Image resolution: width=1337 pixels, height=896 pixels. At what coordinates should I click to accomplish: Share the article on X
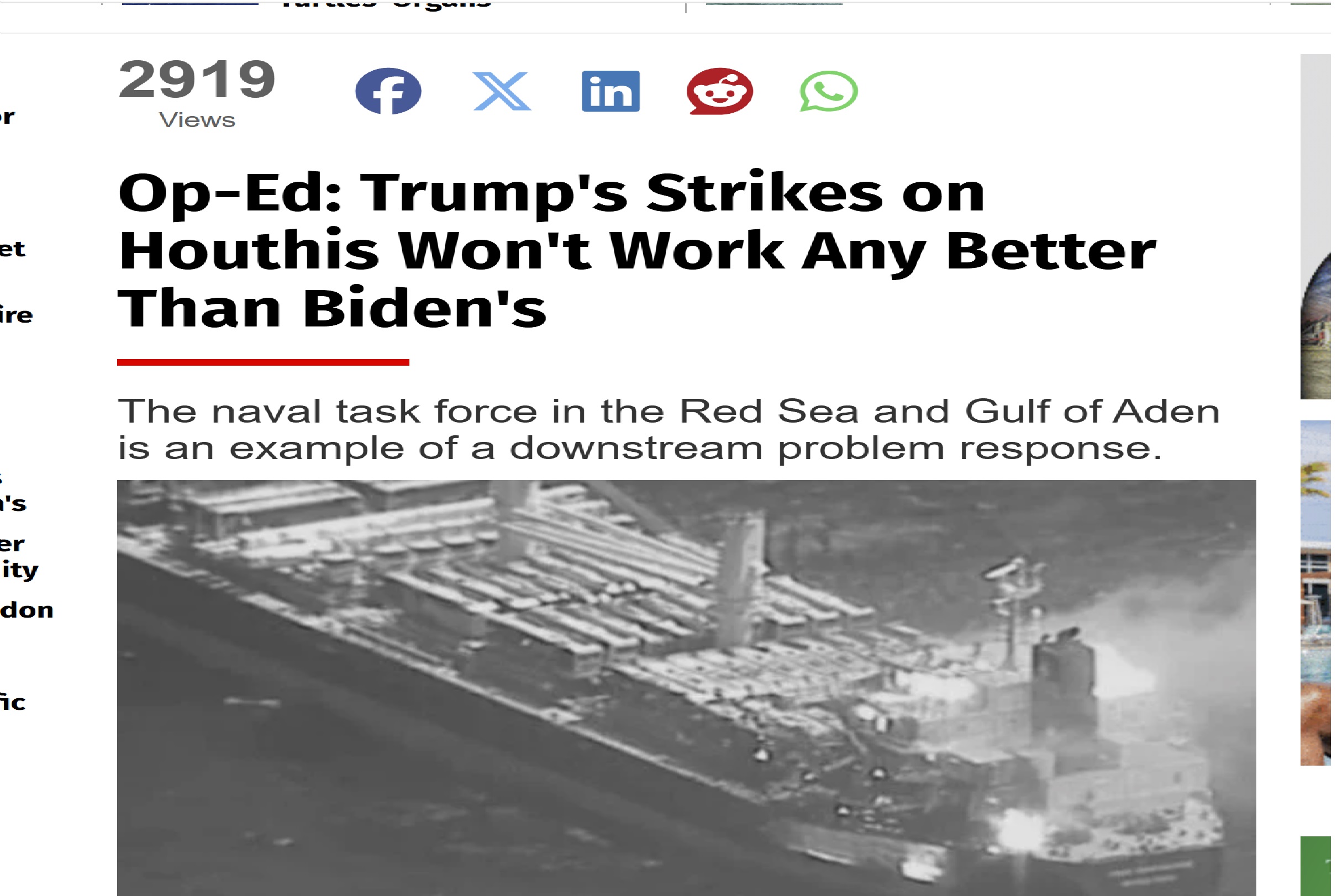coord(502,92)
